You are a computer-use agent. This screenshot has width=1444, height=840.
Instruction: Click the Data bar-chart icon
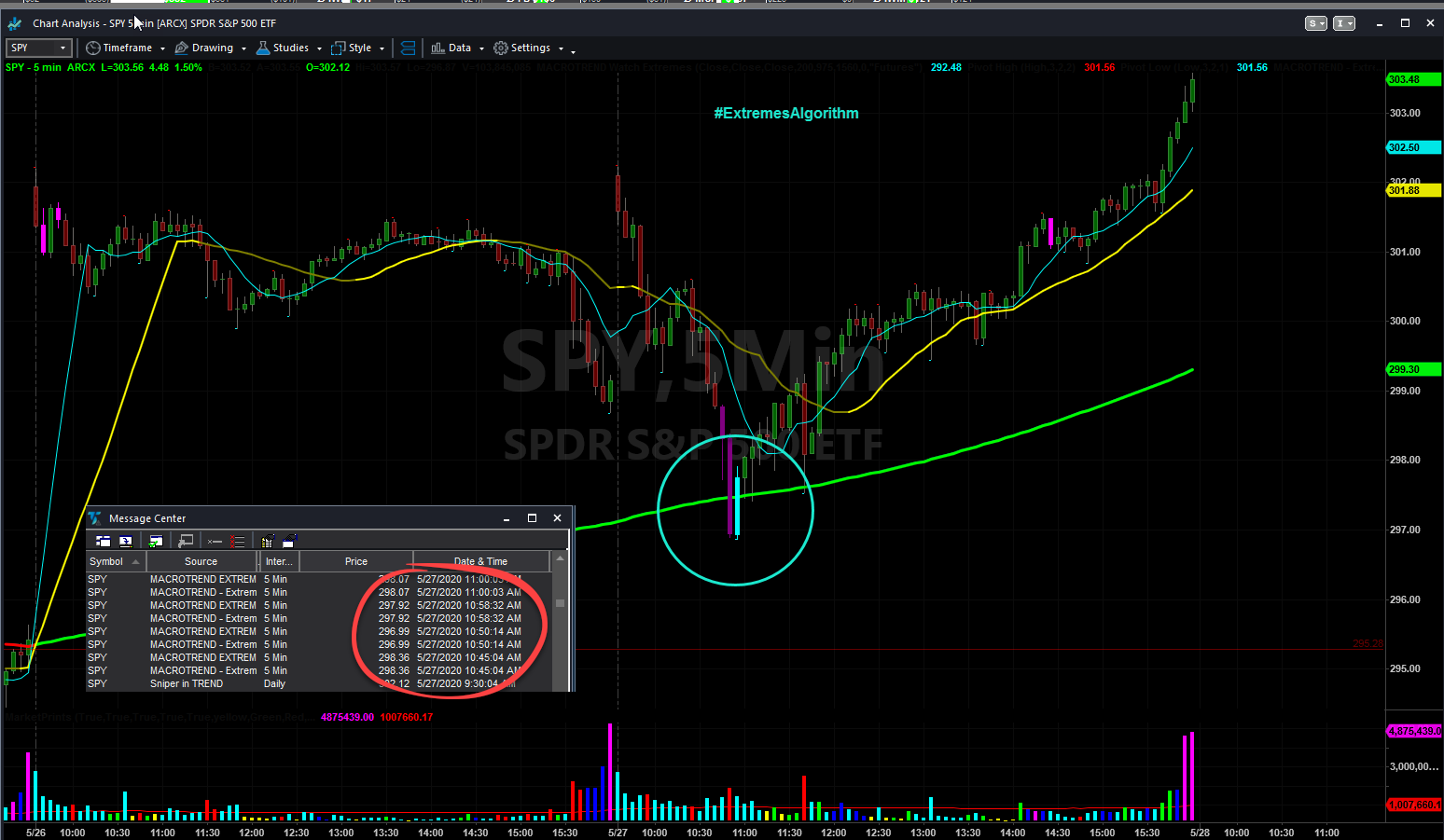(437, 48)
